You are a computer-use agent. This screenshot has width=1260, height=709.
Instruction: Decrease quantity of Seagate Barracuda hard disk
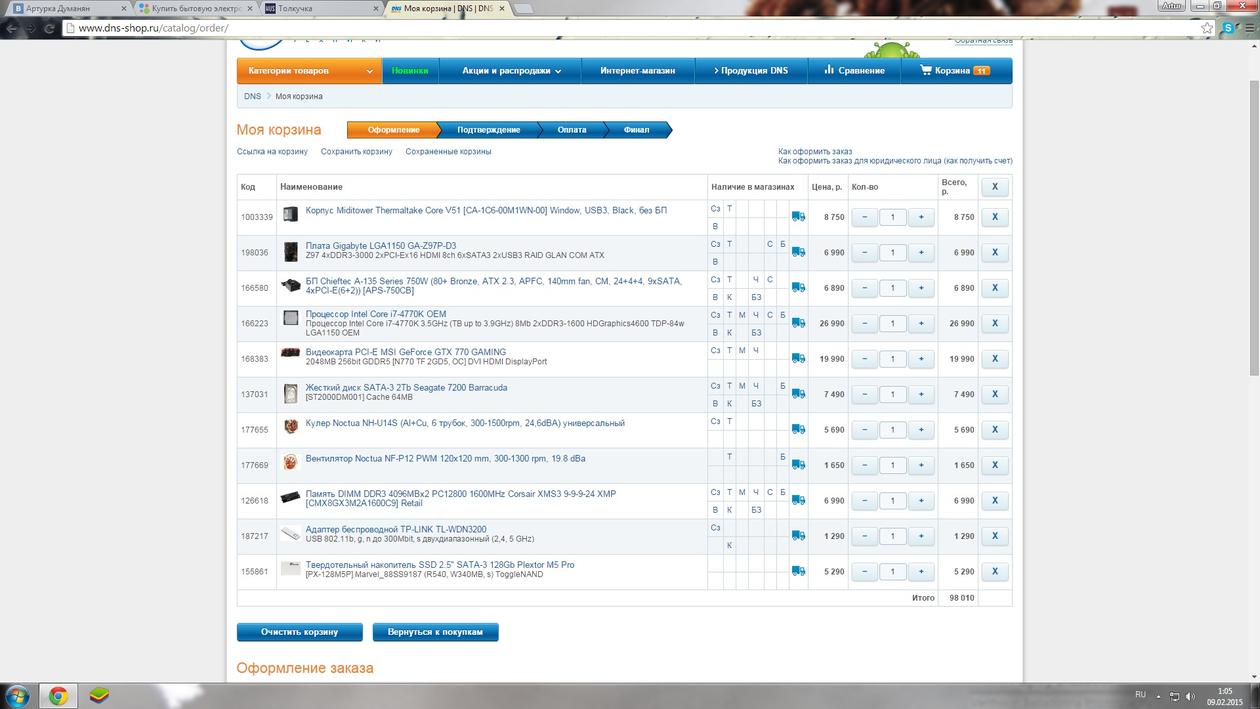pyautogui.click(x=865, y=394)
